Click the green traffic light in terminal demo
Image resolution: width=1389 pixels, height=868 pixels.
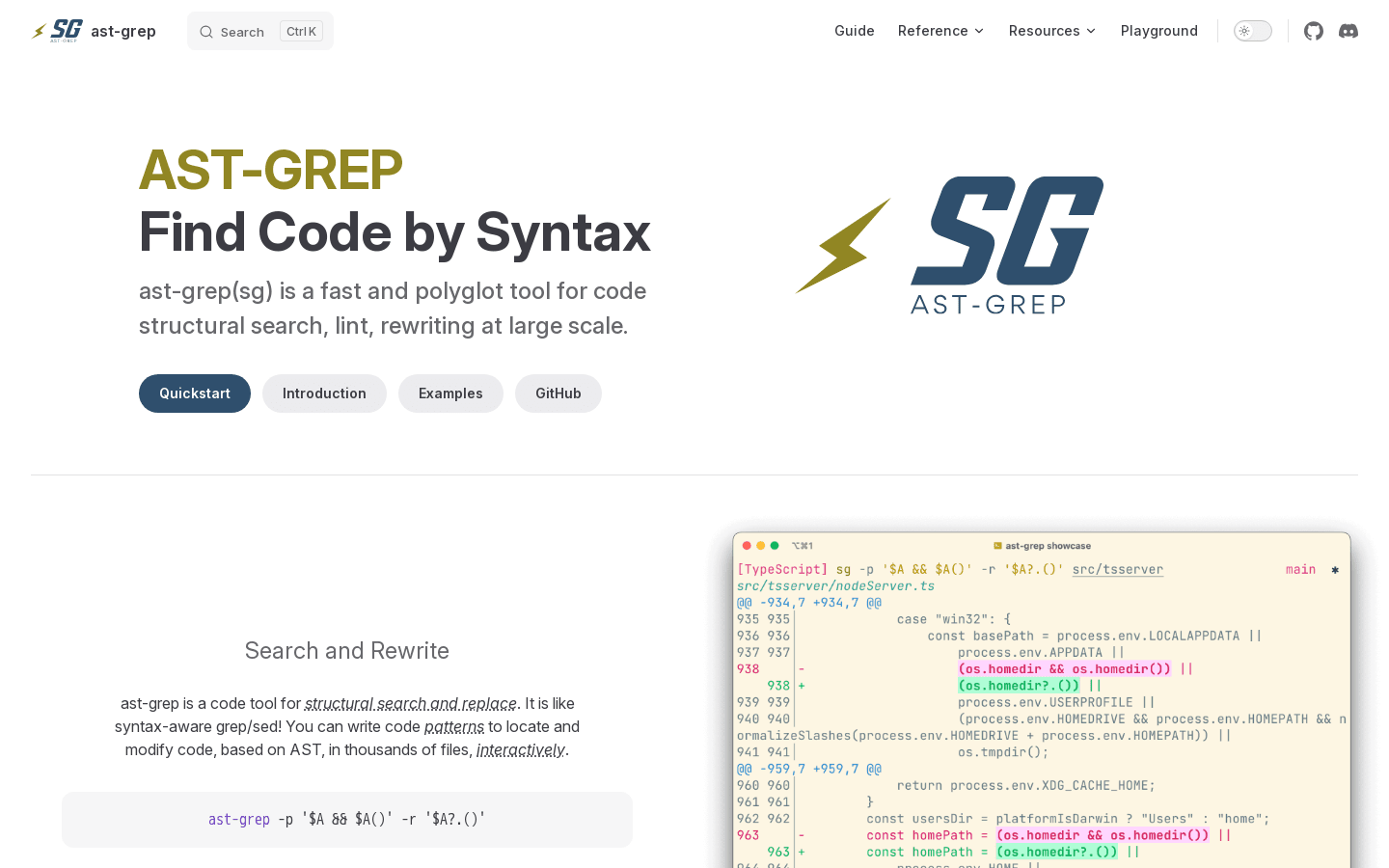click(x=774, y=545)
